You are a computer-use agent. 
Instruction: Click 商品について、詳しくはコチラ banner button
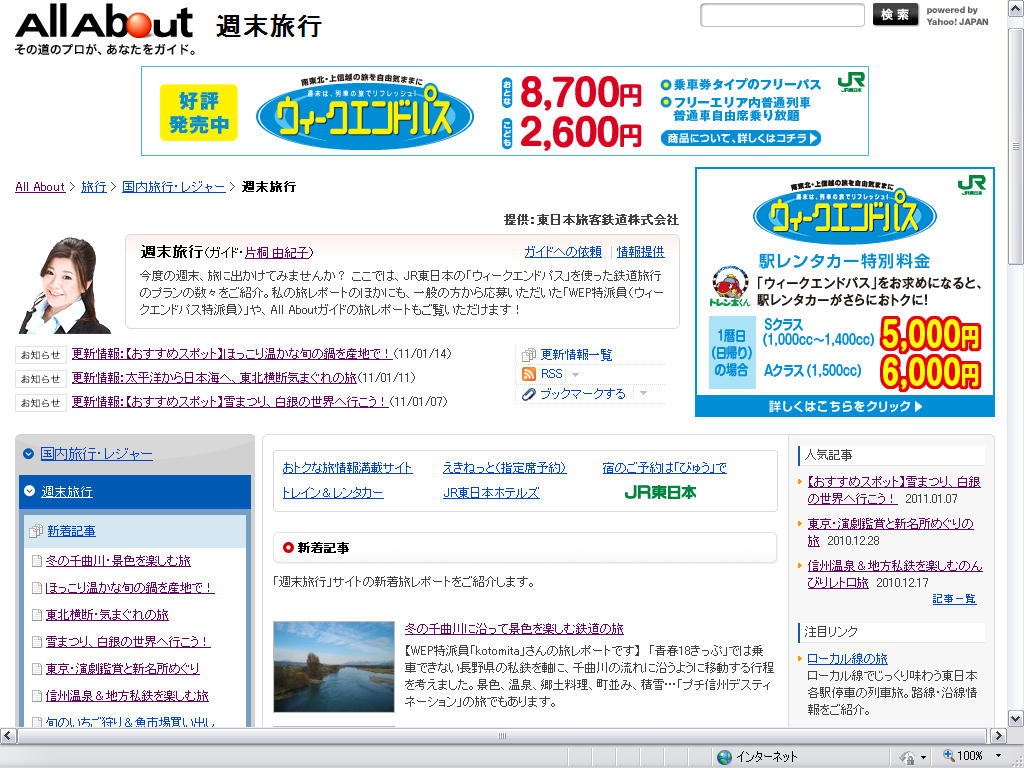[x=741, y=138]
